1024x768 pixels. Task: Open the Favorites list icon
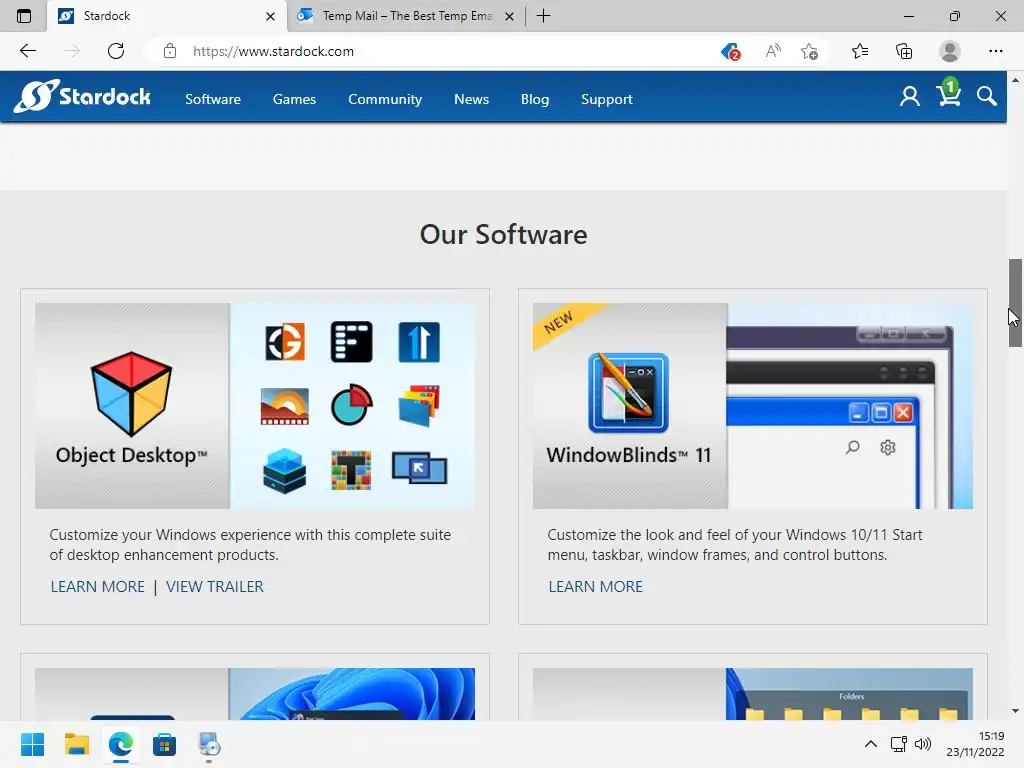(x=860, y=51)
